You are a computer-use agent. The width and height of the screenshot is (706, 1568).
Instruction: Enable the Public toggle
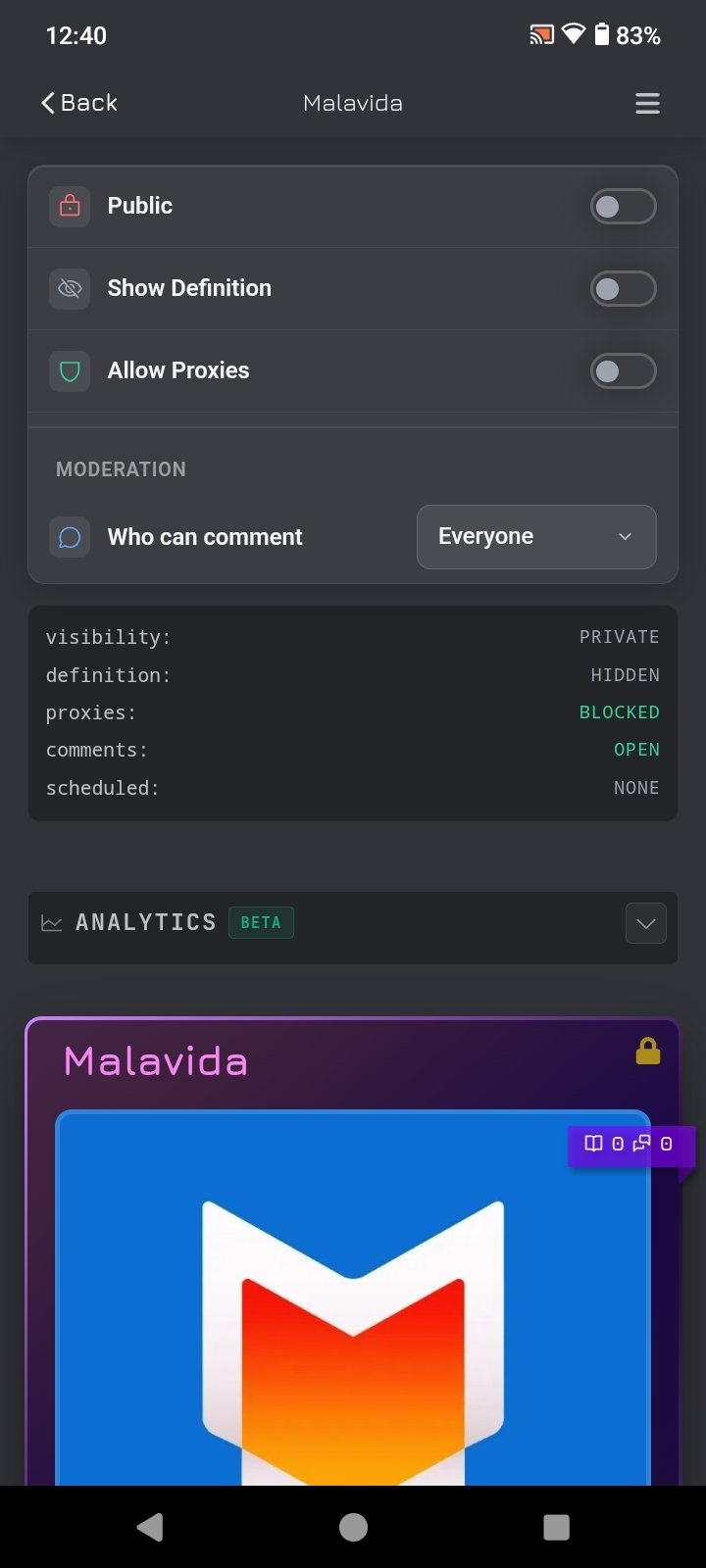pos(623,206)
